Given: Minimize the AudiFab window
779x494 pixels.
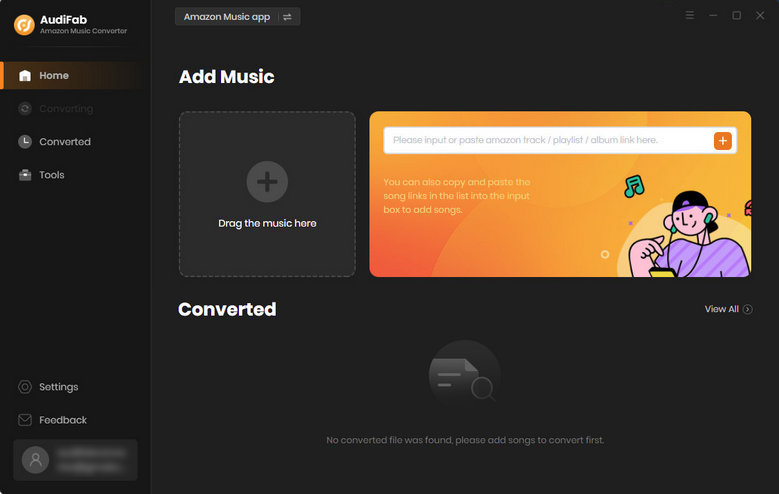Looking at the screenshot, I should pos(713,15).
